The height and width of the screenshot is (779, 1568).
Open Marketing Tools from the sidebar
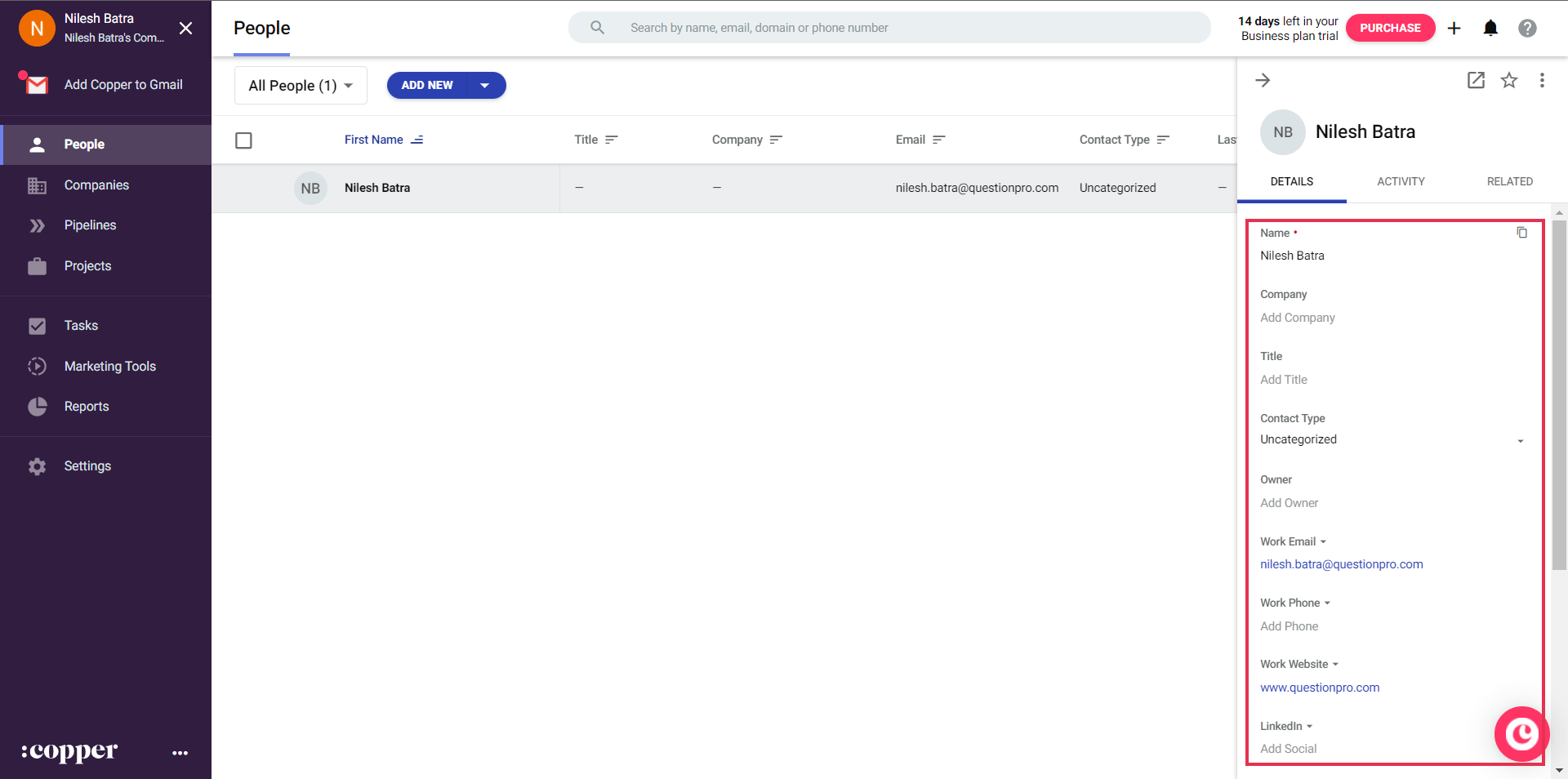pyautogui.click(x=109, y=367)
